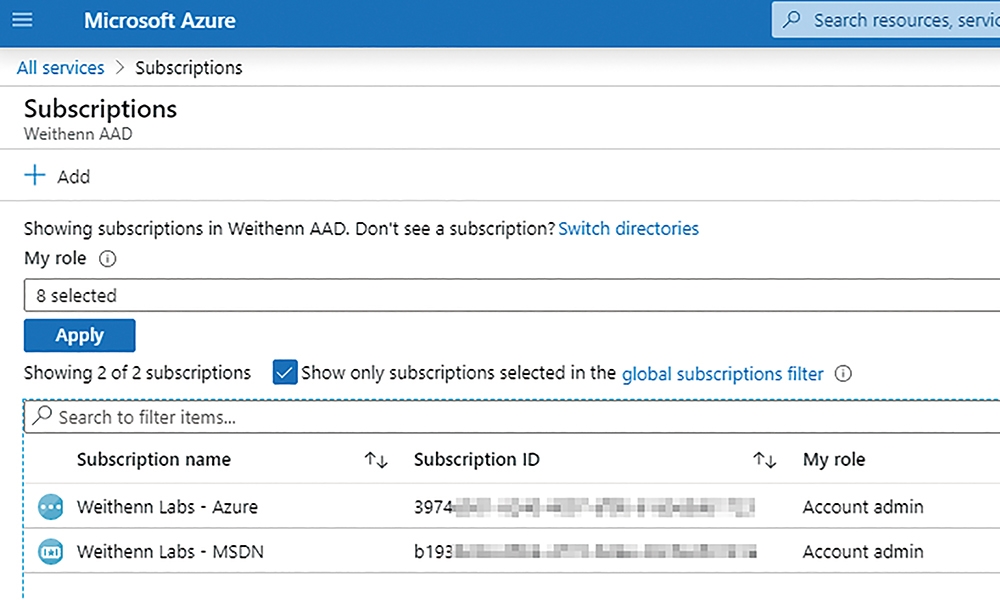The width and height of the screenshot is (1000, 600).
Task: Click the Microsoft Azure home title
Action: tap(159, 20)
